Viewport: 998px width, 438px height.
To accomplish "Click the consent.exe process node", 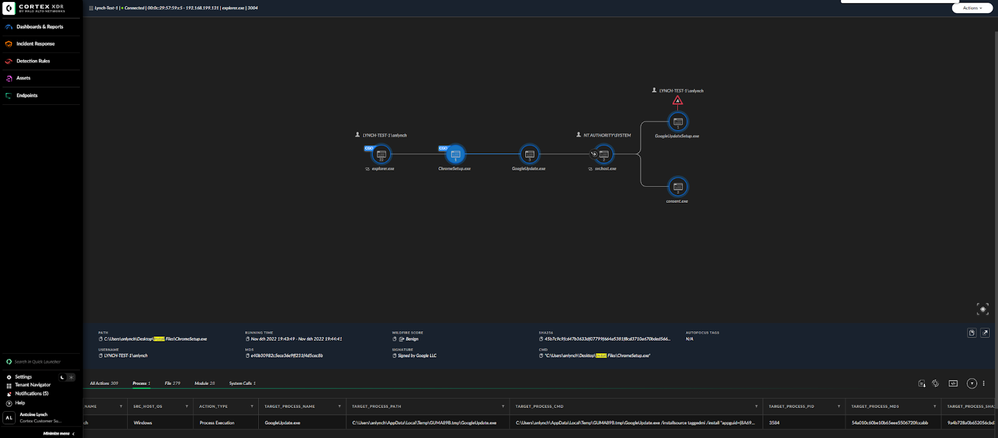I will pos(678,188).
